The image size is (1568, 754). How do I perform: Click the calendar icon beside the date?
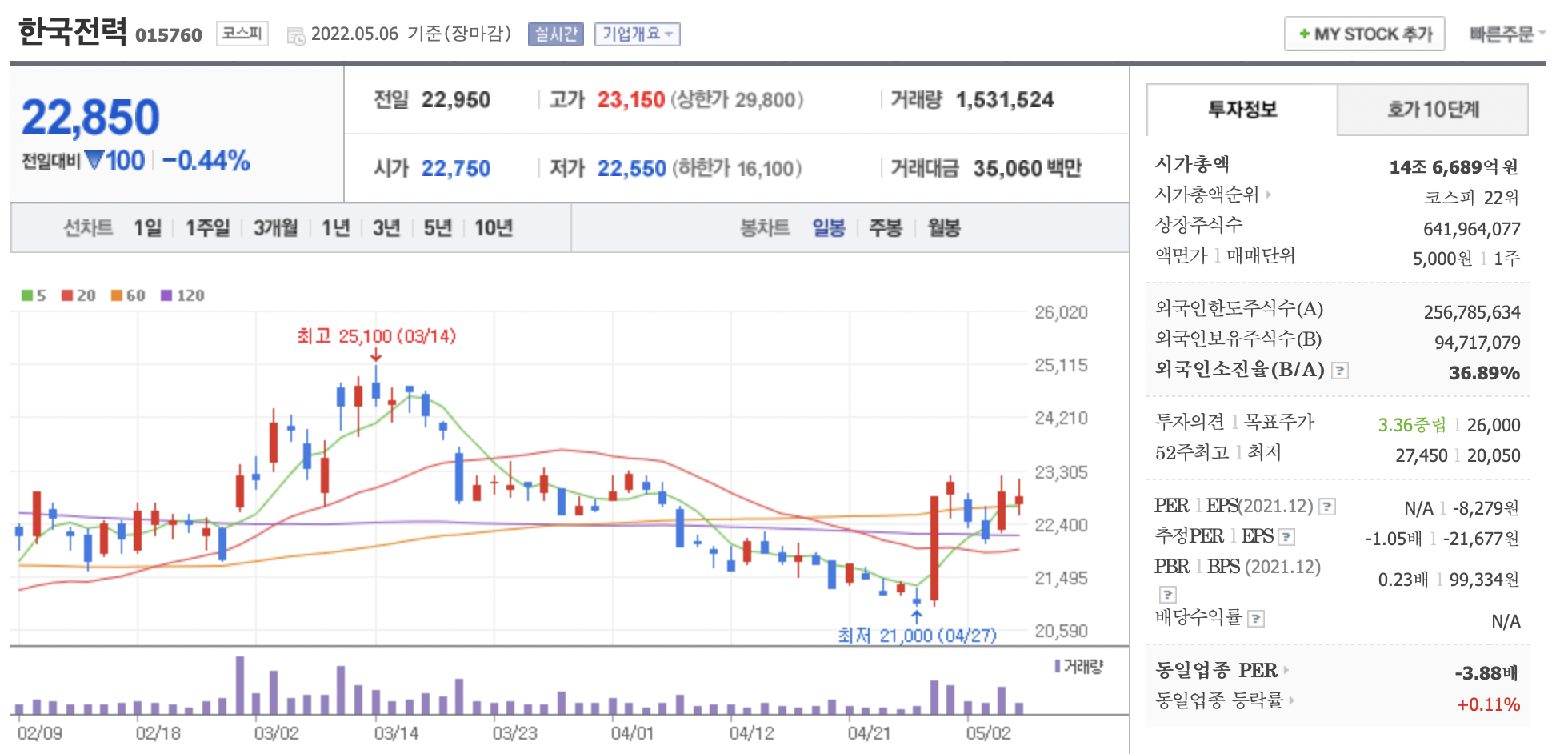click(296, 36)
